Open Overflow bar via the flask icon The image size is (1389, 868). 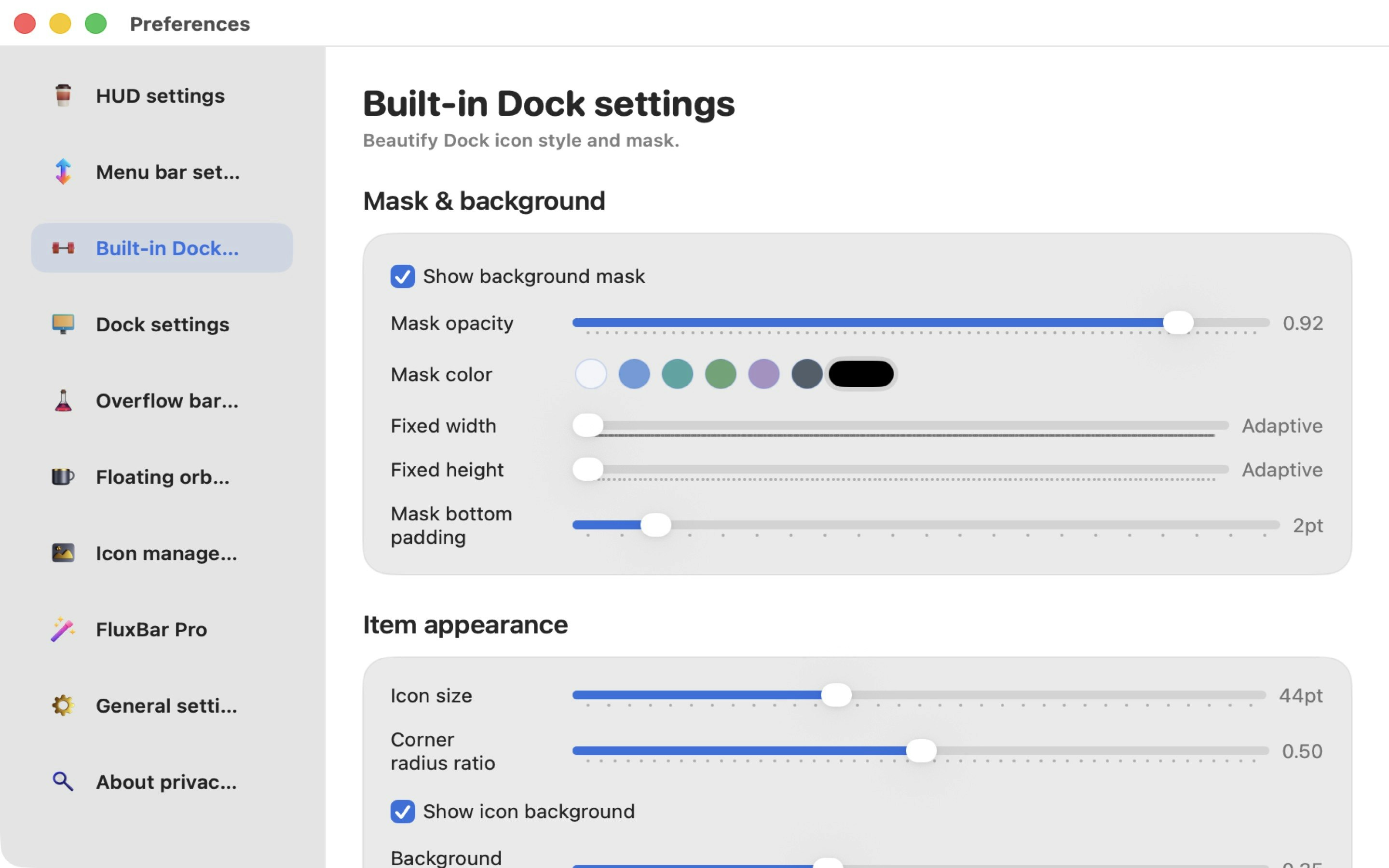[63, 401]
